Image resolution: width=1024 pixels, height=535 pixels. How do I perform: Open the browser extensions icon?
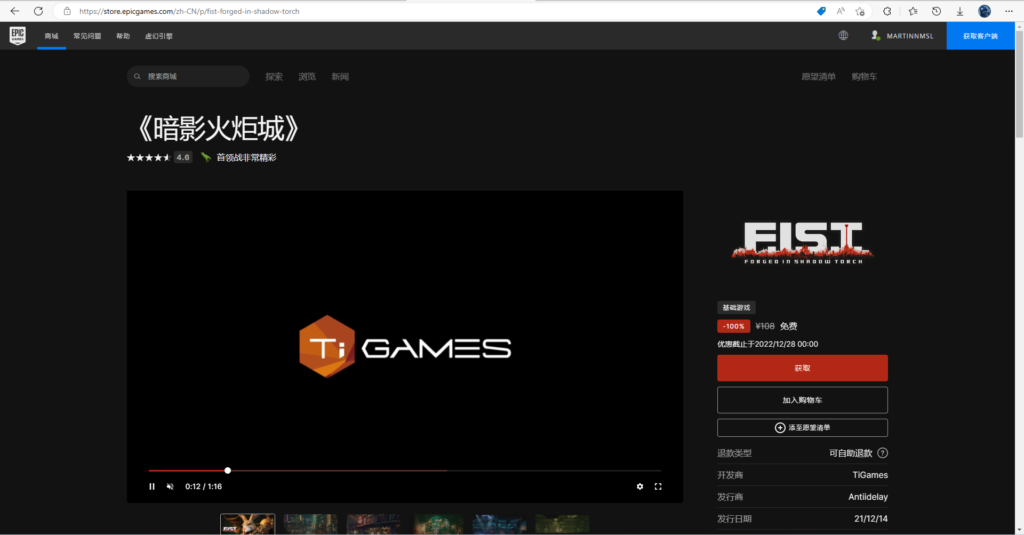pyautogui.click(x=887, y=11)
